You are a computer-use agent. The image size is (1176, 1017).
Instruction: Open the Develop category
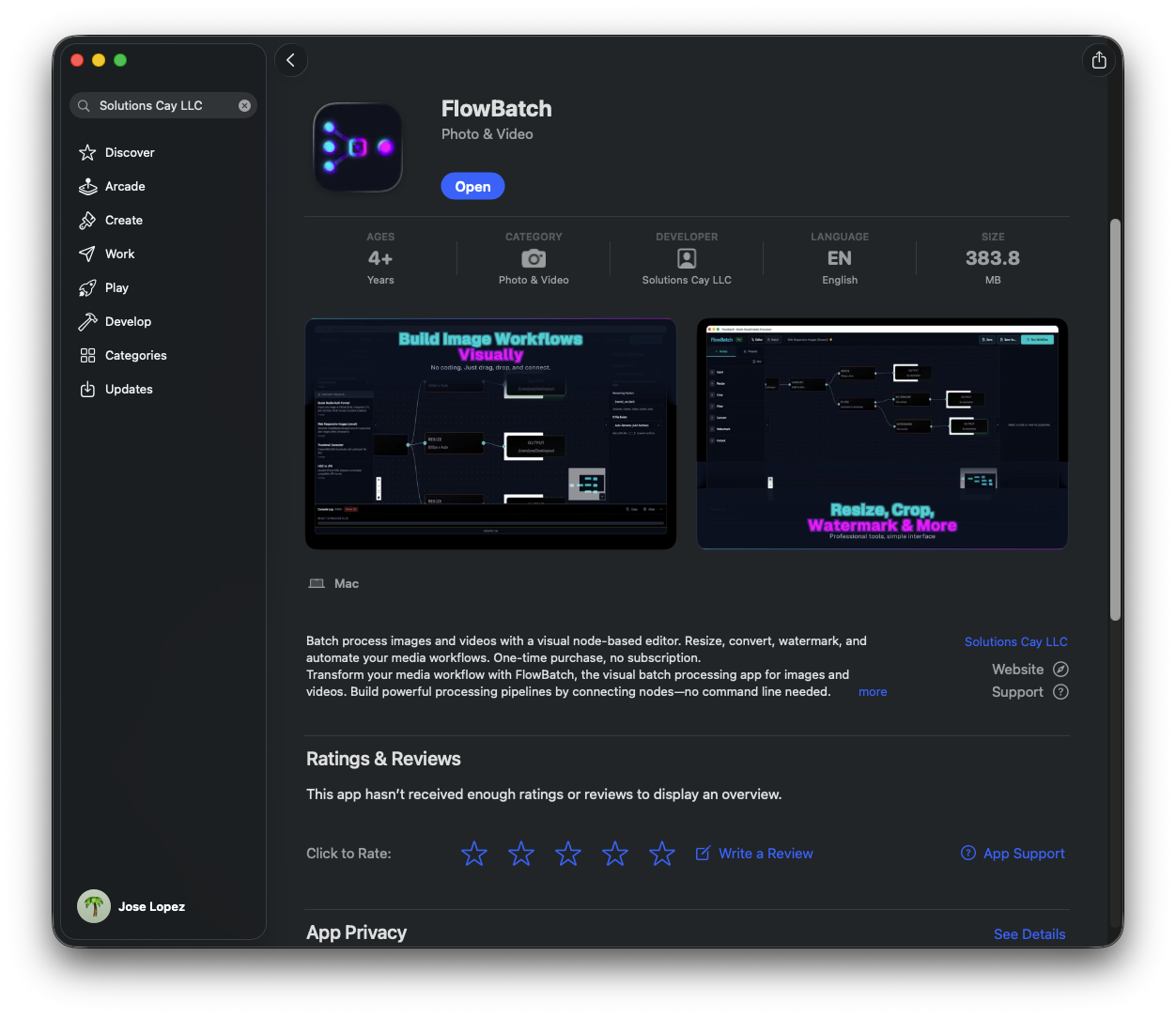pyautogui.click(x=128, y=322)
